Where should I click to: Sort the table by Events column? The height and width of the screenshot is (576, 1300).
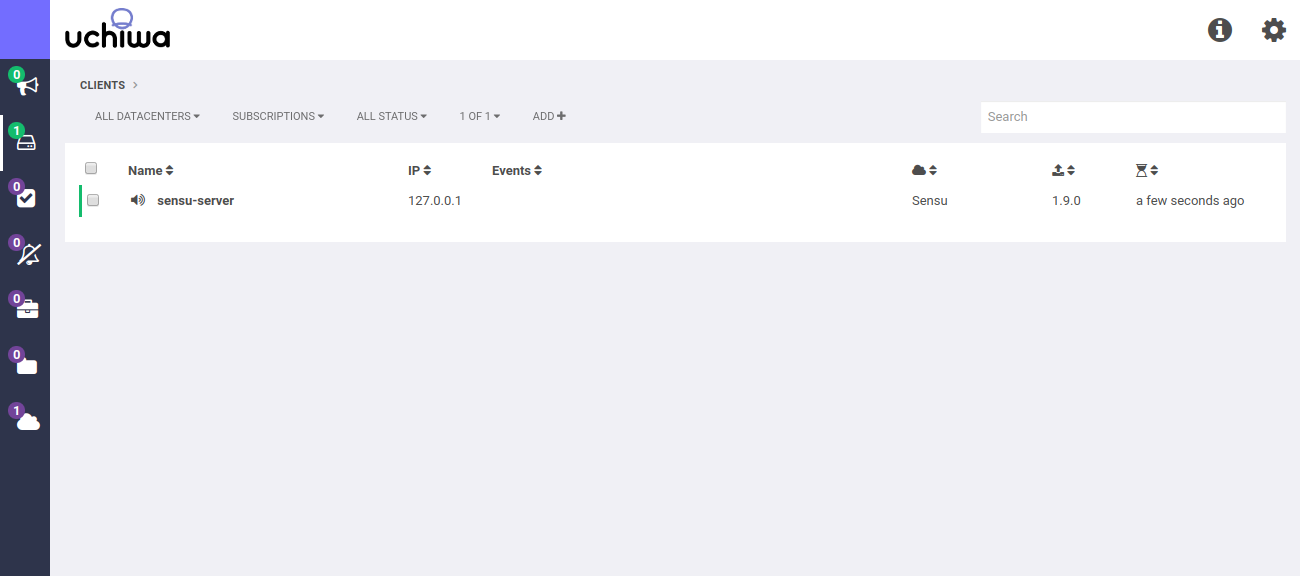point(517,171)
